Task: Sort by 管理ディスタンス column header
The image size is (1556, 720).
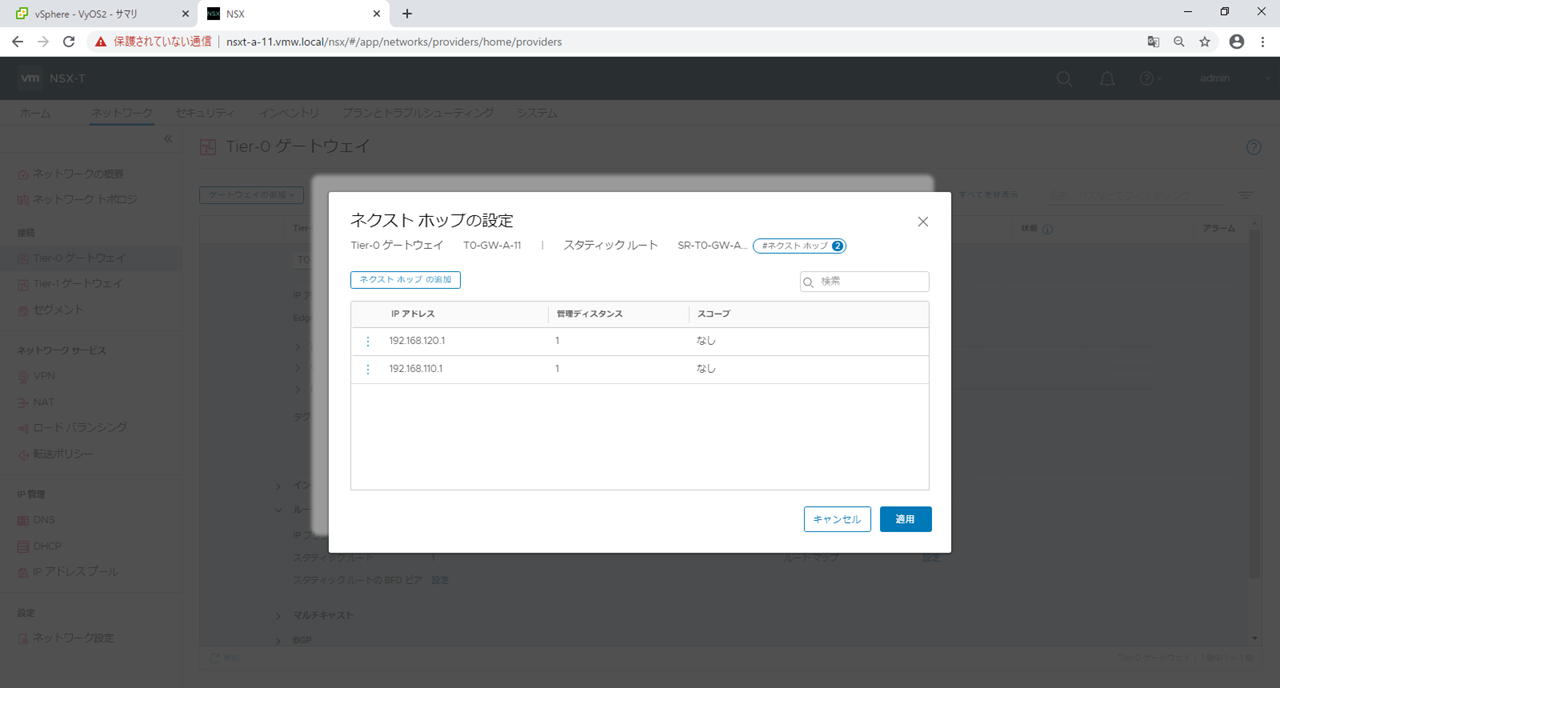Action: click(x=590, y=314)
